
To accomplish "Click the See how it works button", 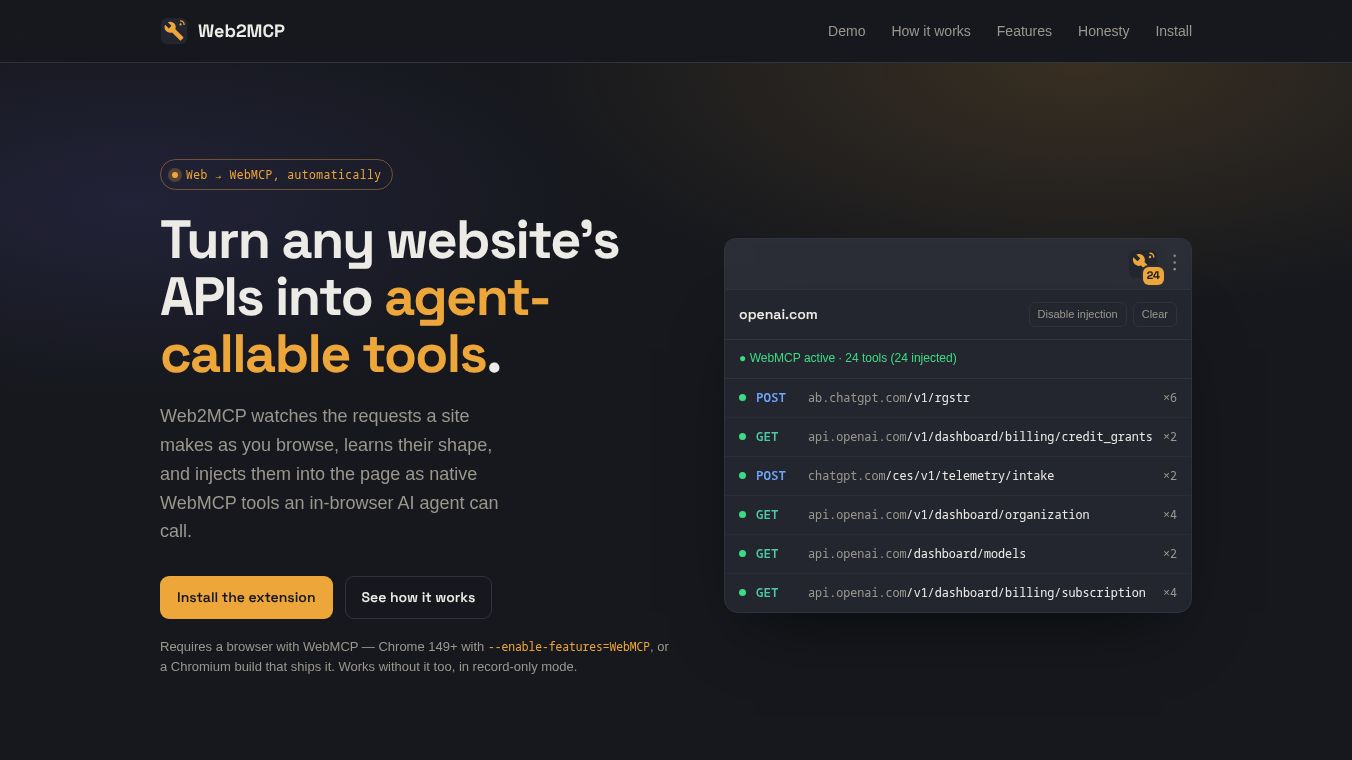I will pos(418,597).
